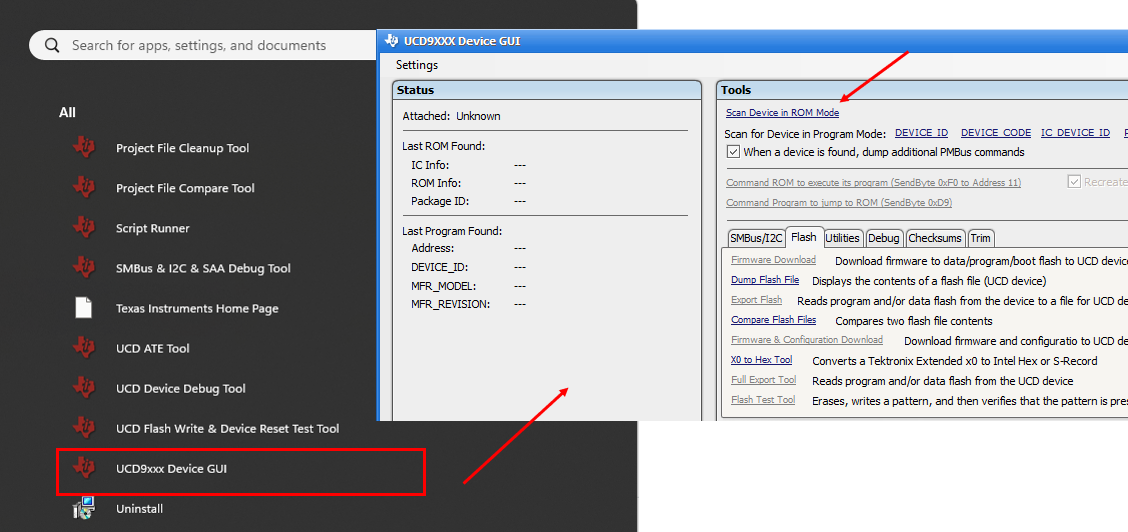This screenshot has height=532, width=1128.
Task: Click the TI logo in the UCD9XXX window title bar
Action: 392,41
